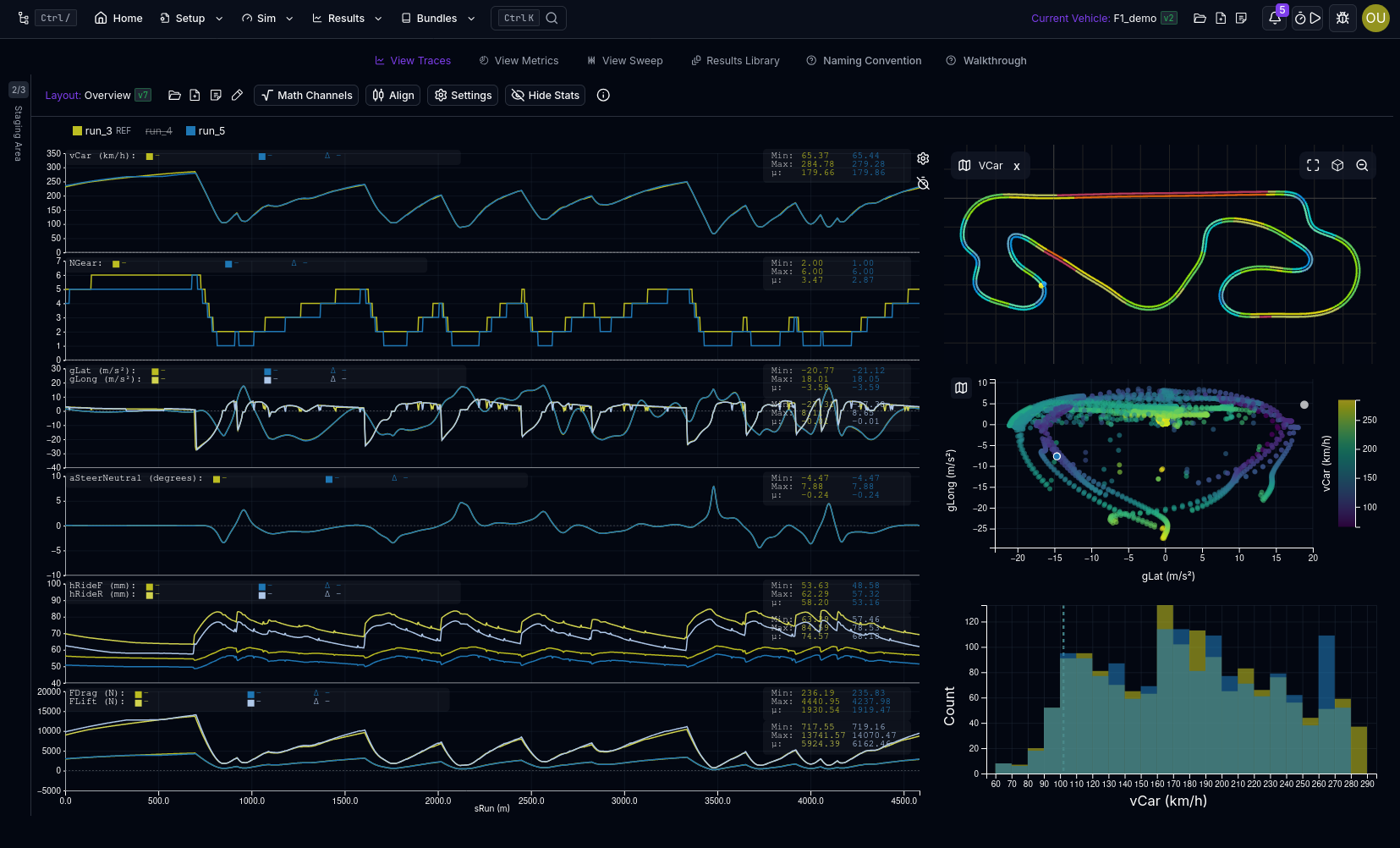
Task: Click the stopwatch run simulation button
Action: 1308,18
